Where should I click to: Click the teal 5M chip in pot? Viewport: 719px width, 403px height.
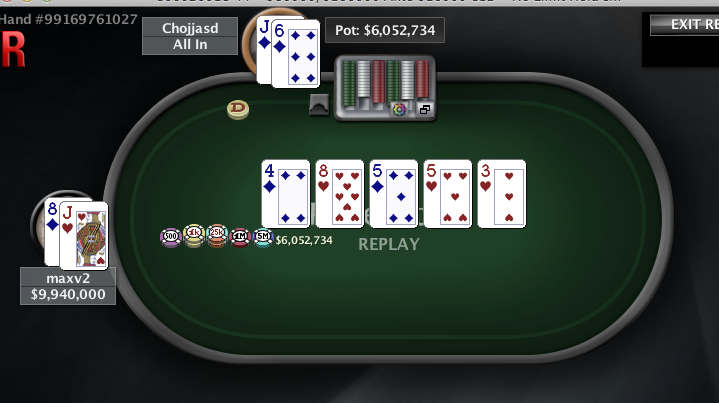tap(263, 237)
